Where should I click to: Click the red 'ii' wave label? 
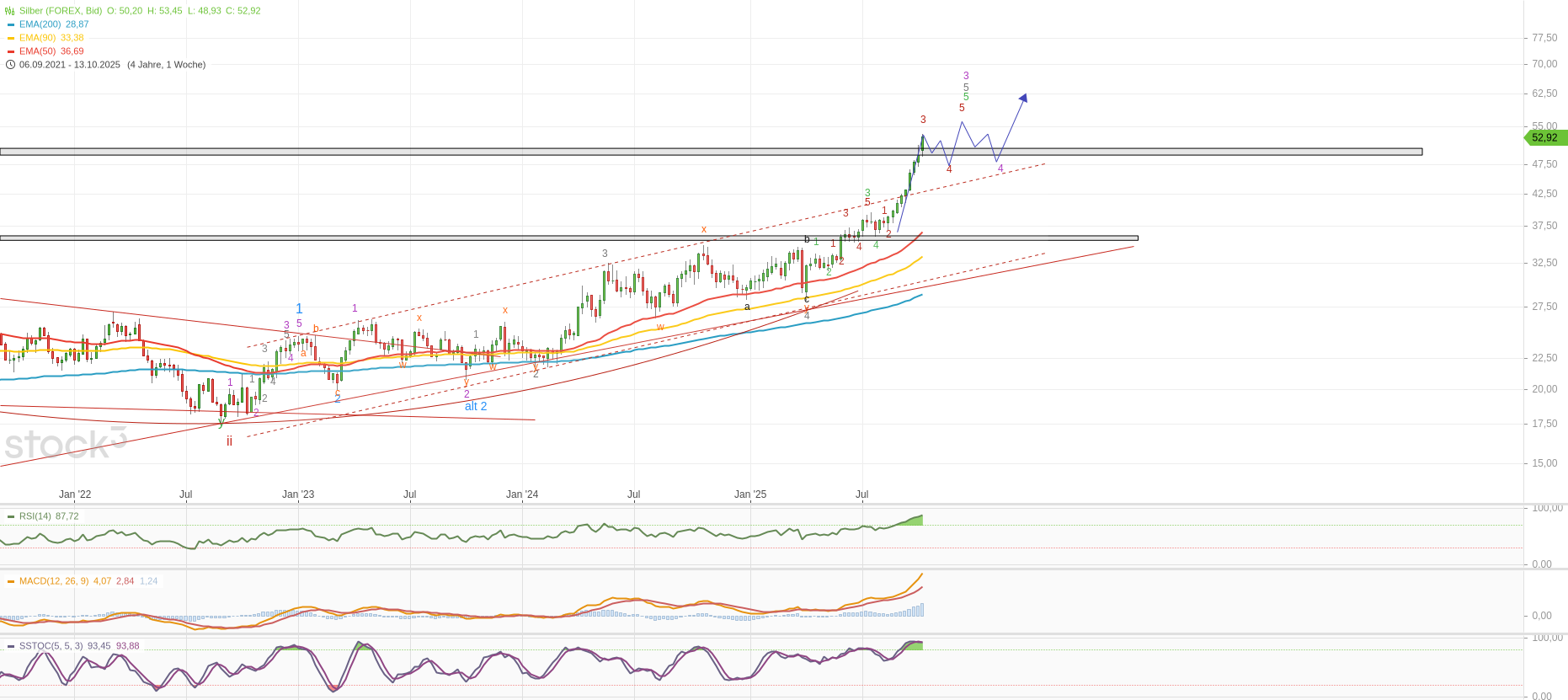pyautogui.click(x=229, y=441)
